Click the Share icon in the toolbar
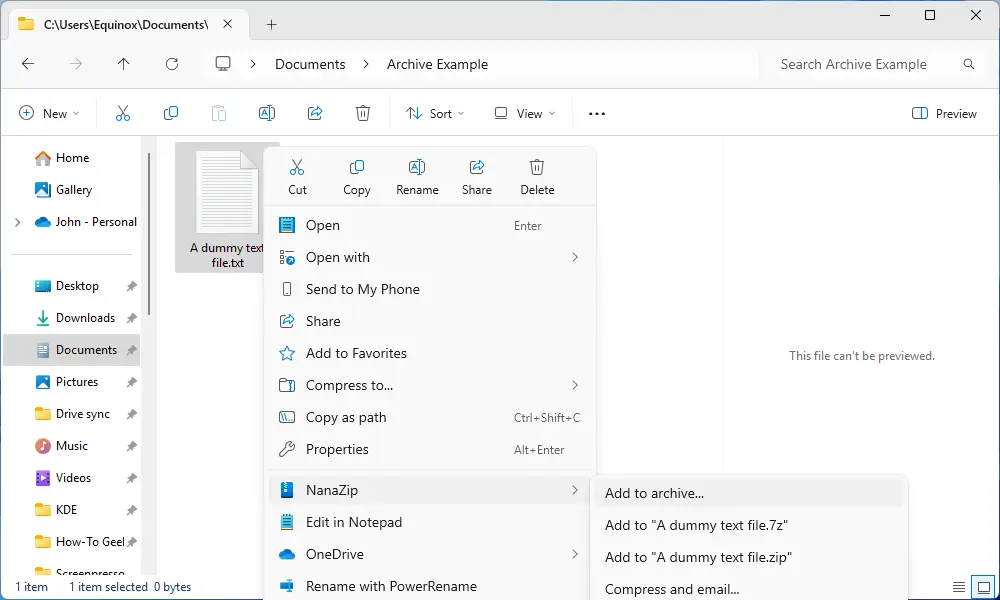The height and width of the screenshot is (600, 1000). [315, 113]
